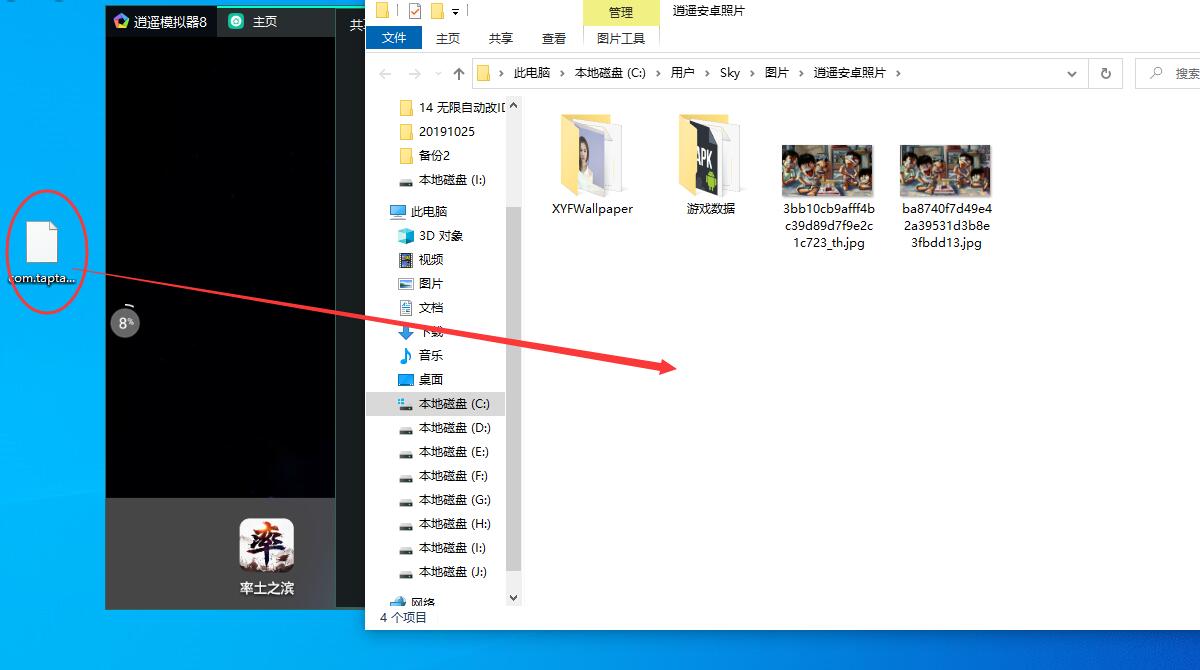
Task: Switch to the 查看 ribbon tab
Action: click(x=553, y=38)
